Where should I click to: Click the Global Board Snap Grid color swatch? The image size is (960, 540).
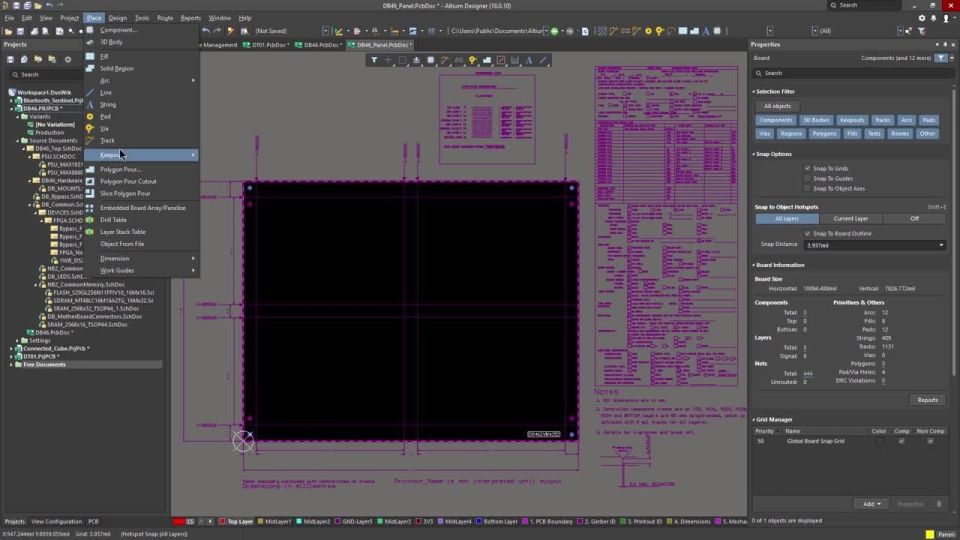coord(879,441)
